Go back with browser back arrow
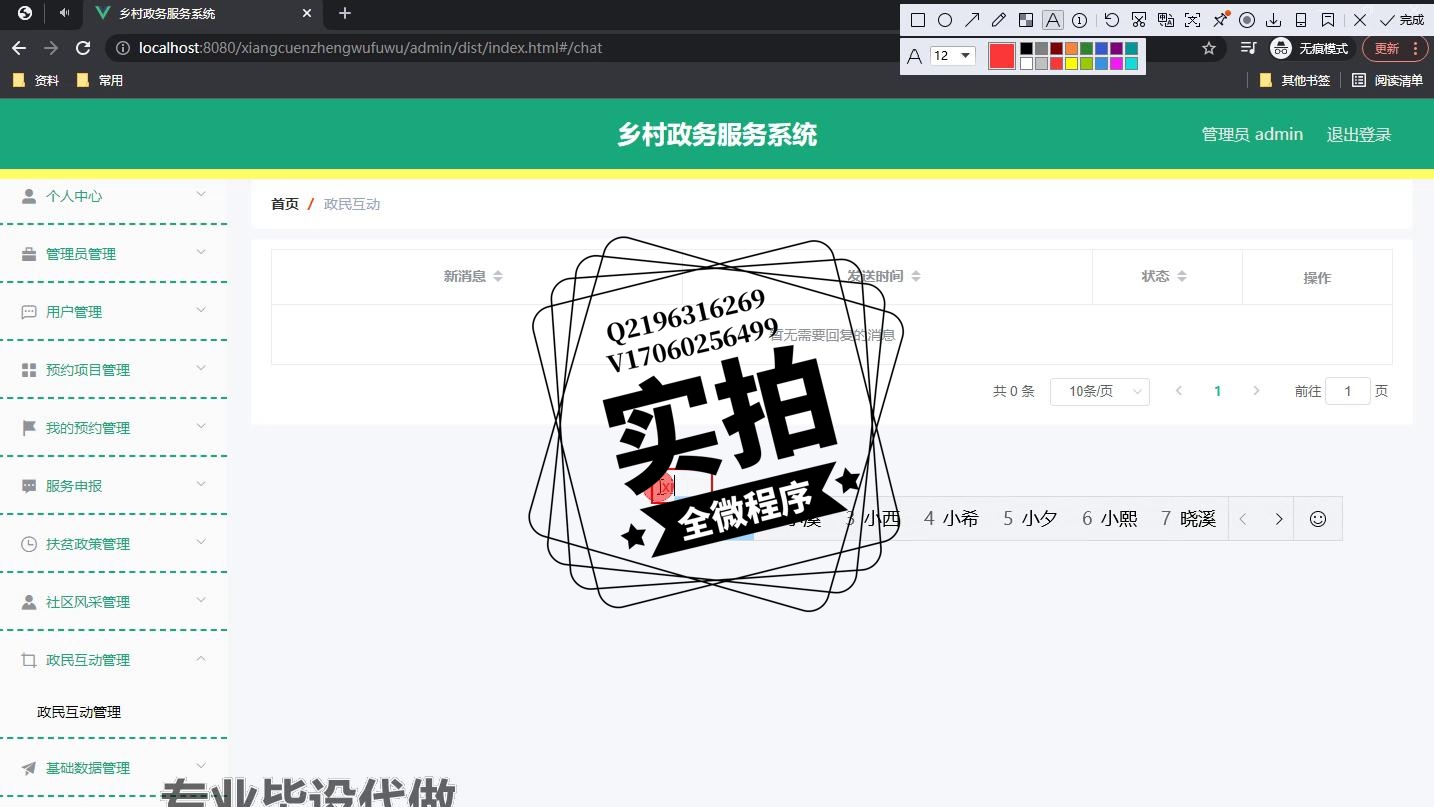Viewport: 1434px width, 807px height. coord(19,48)
